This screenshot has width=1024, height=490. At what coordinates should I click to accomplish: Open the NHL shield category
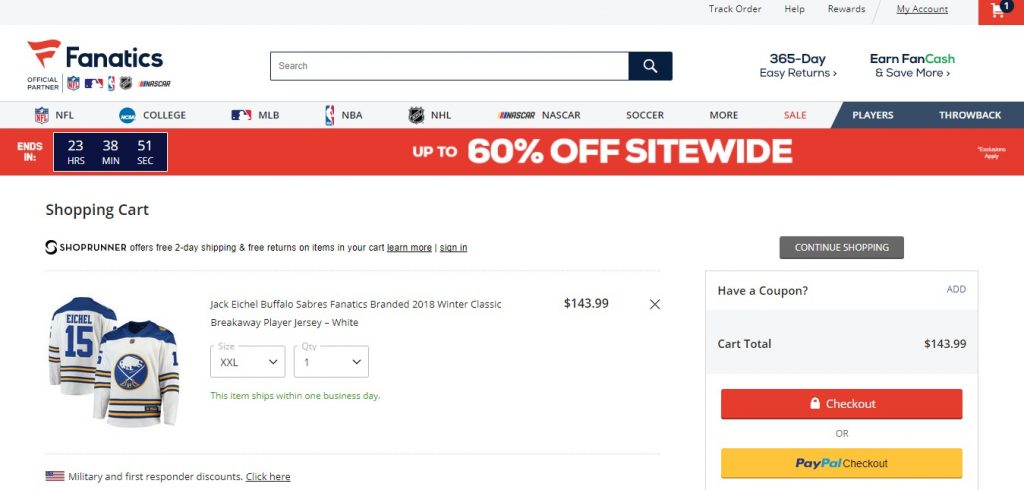click(430, 115)
